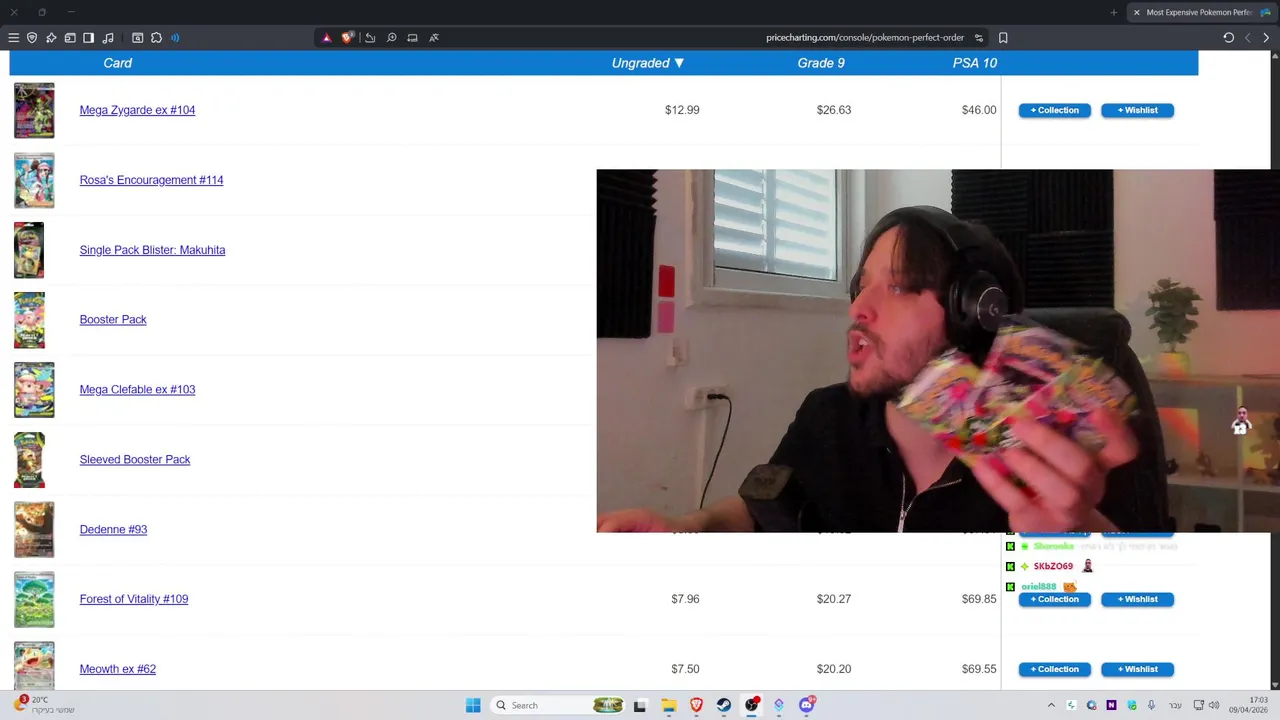Open Brave browser from taskbar
This screenshot has height=720, width=1280.
coord(696,705)
